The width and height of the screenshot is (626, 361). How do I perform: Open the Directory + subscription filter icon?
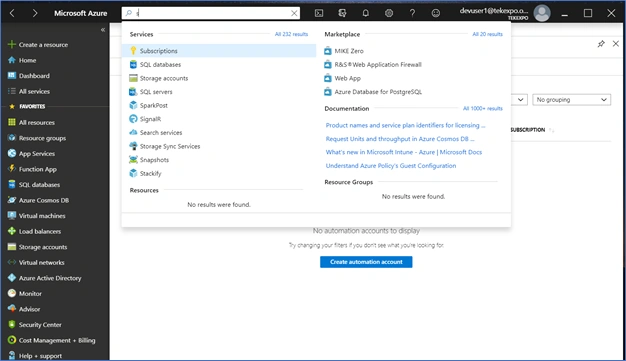342,13
